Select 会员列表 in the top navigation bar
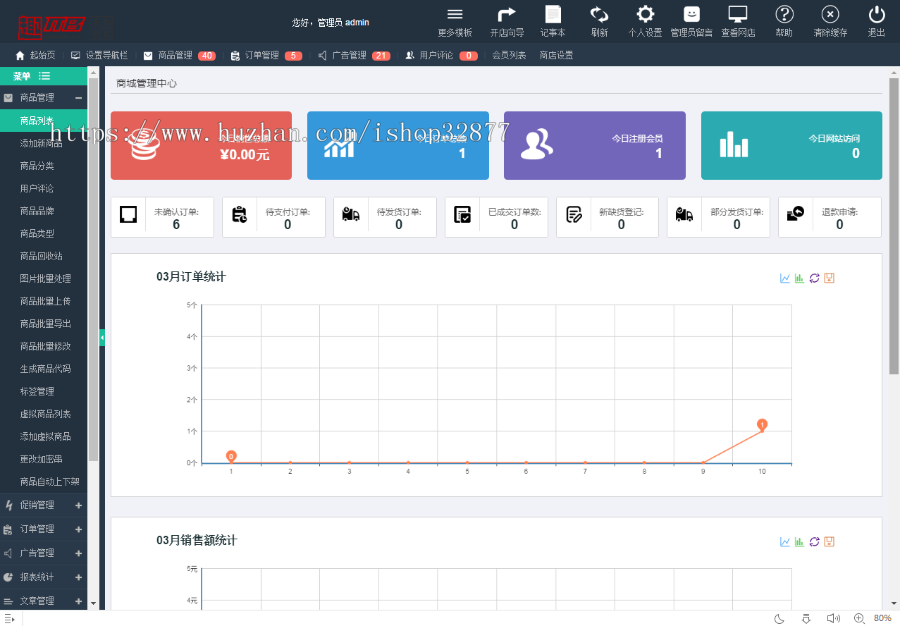The width and height of the screenshot is (900, 626). tap(509, 55)
